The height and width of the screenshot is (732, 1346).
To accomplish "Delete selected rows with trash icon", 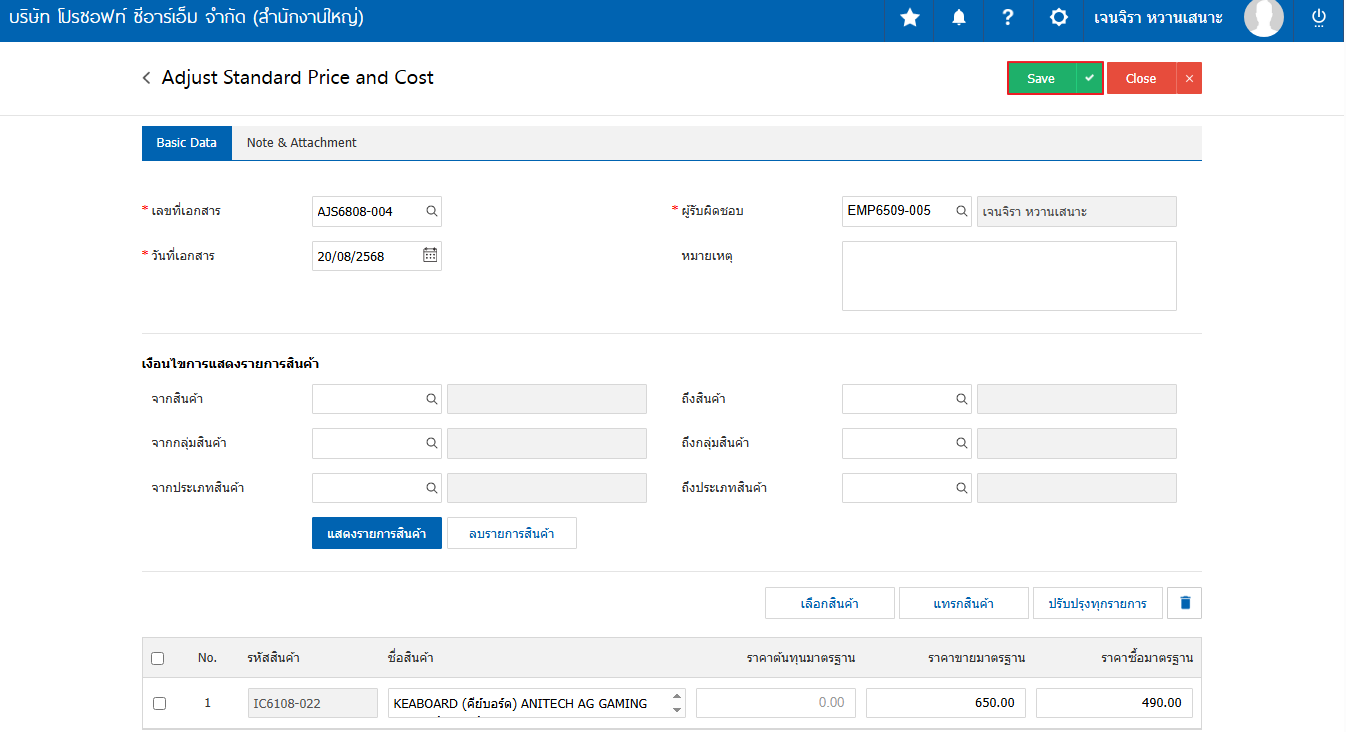I will pos(1185,603).
